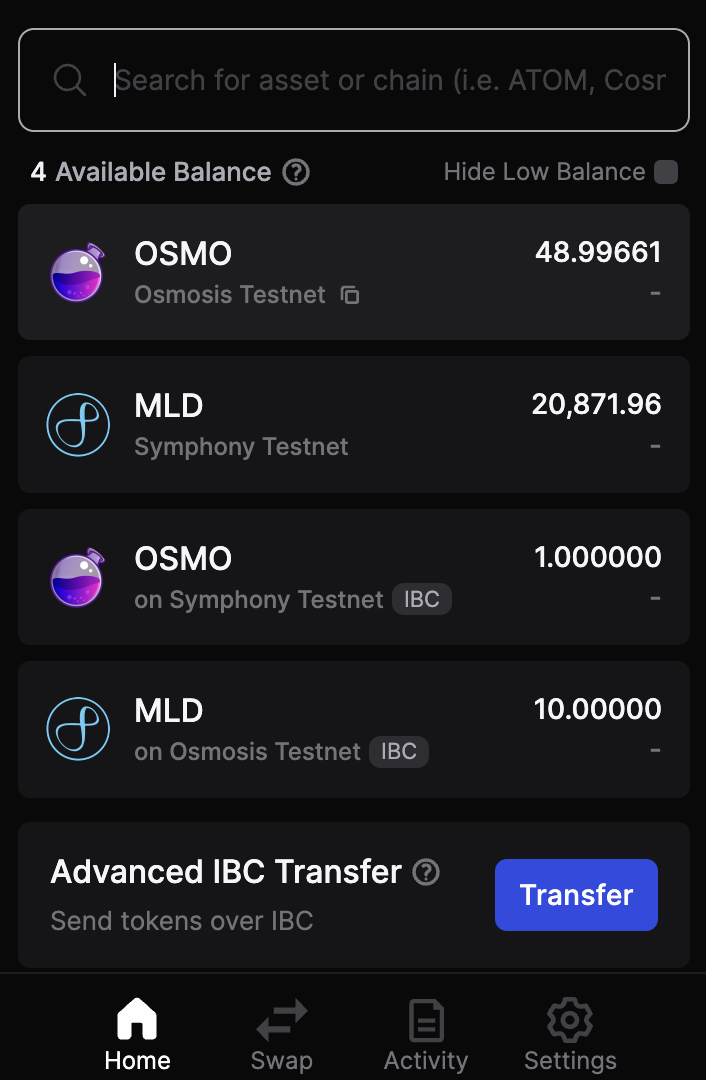Click the OSMO Osmosis Testnet token icon

[x=78, y=272]
